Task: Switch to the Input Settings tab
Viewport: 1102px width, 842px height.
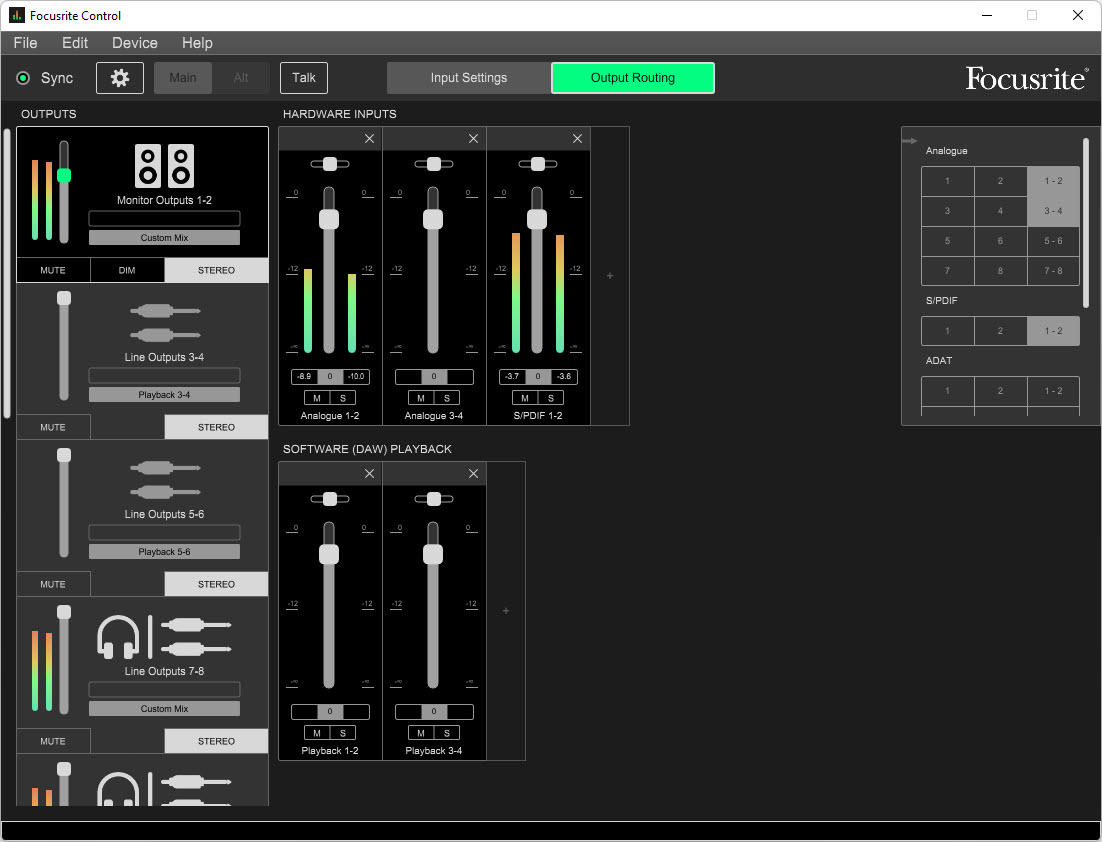Action: tap(469, 78)
